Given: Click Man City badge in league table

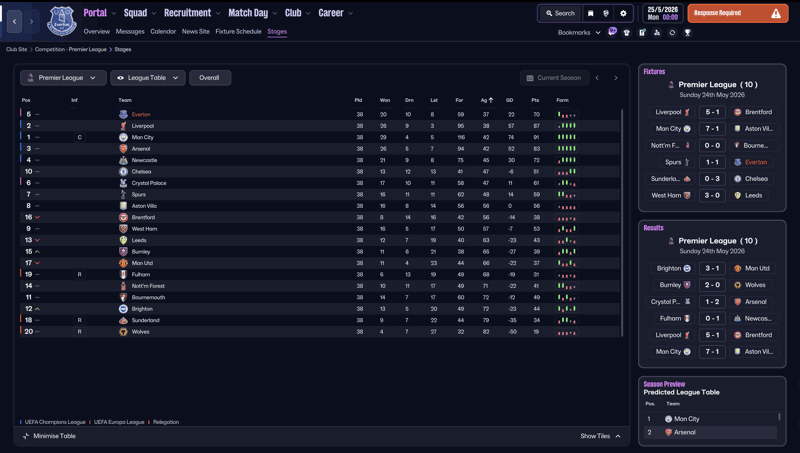Looking at the screenshot, I should (123, 137).
